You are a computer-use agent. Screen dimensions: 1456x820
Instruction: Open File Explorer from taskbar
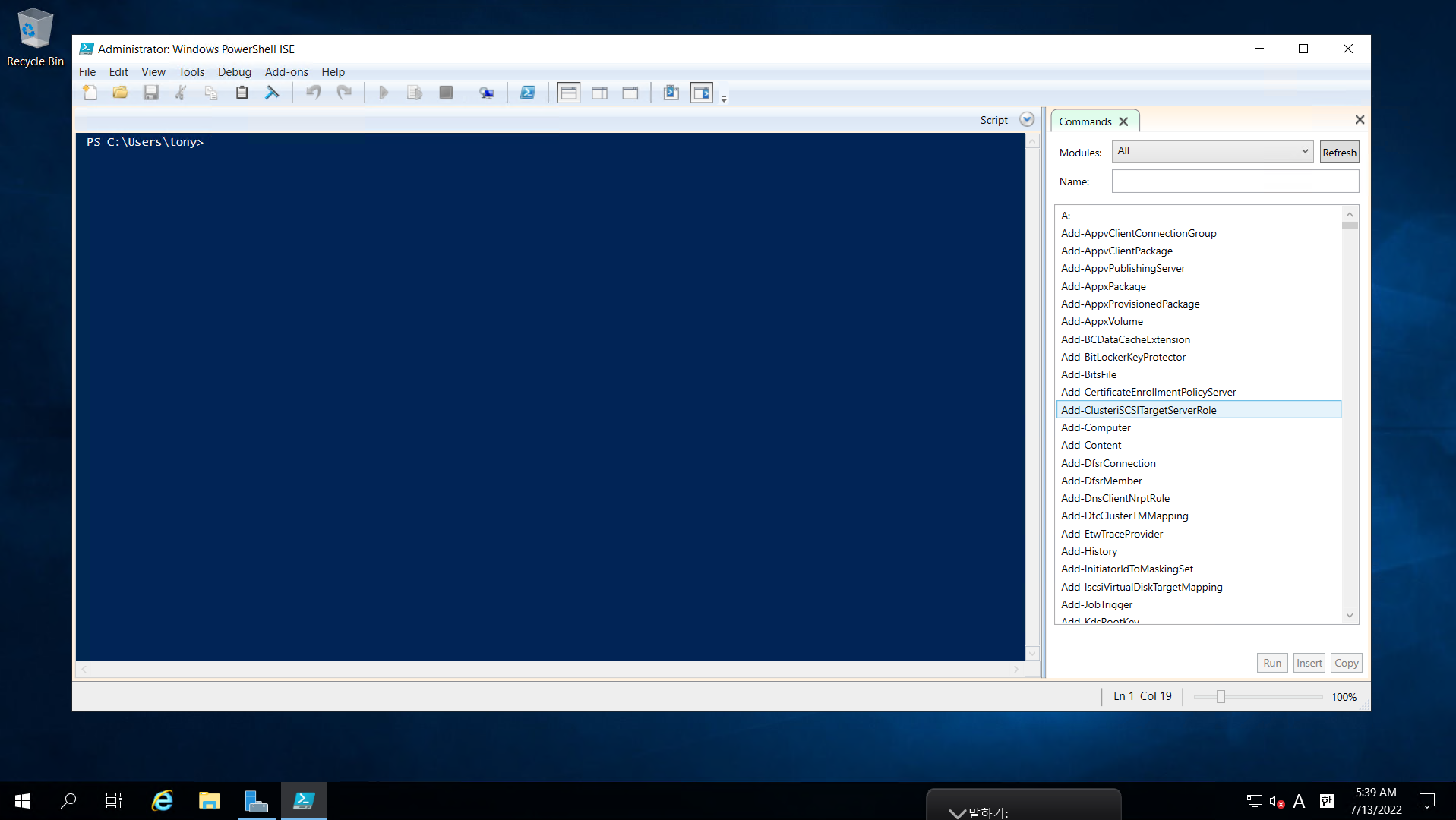tap(209, 800)
